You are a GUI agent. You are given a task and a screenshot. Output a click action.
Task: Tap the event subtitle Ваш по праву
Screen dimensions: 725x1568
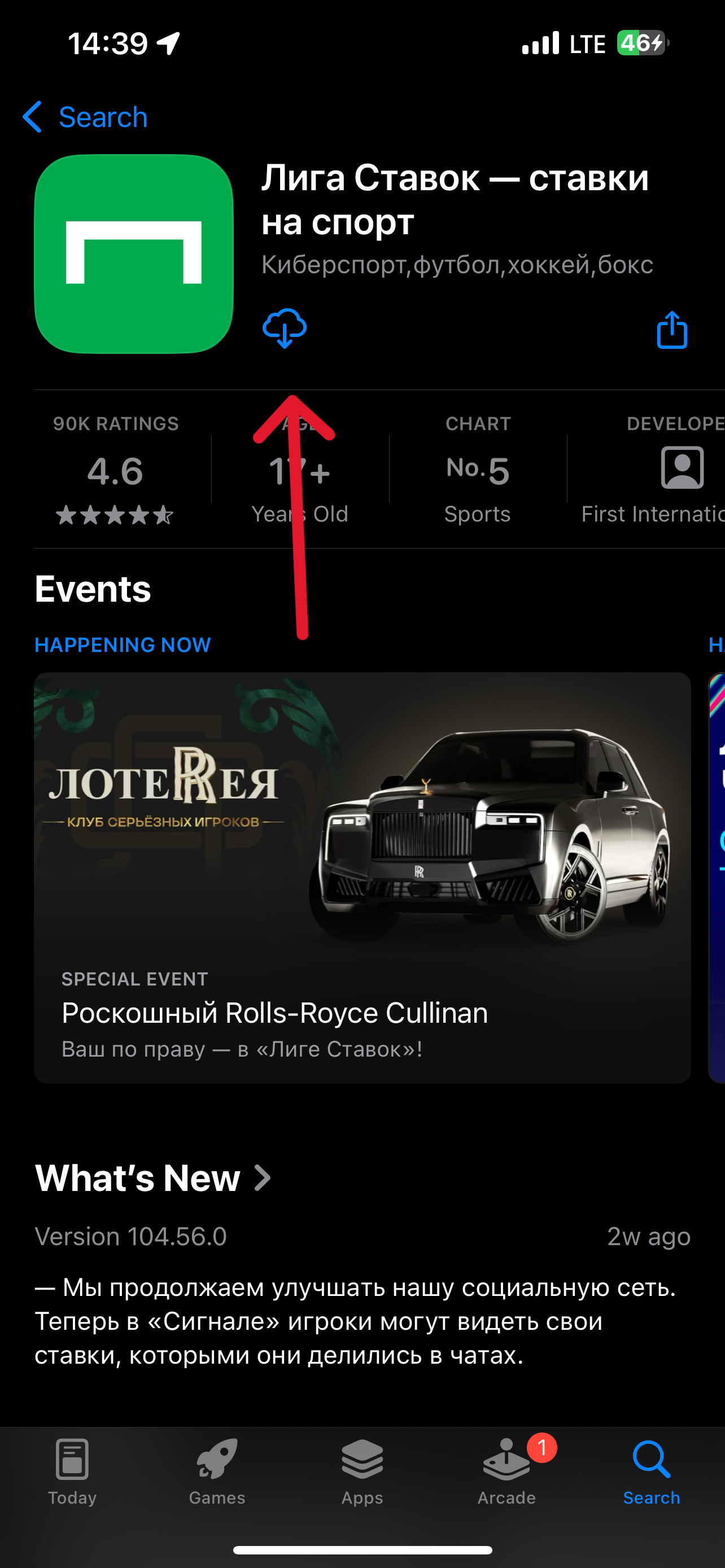coord(242,1049)
